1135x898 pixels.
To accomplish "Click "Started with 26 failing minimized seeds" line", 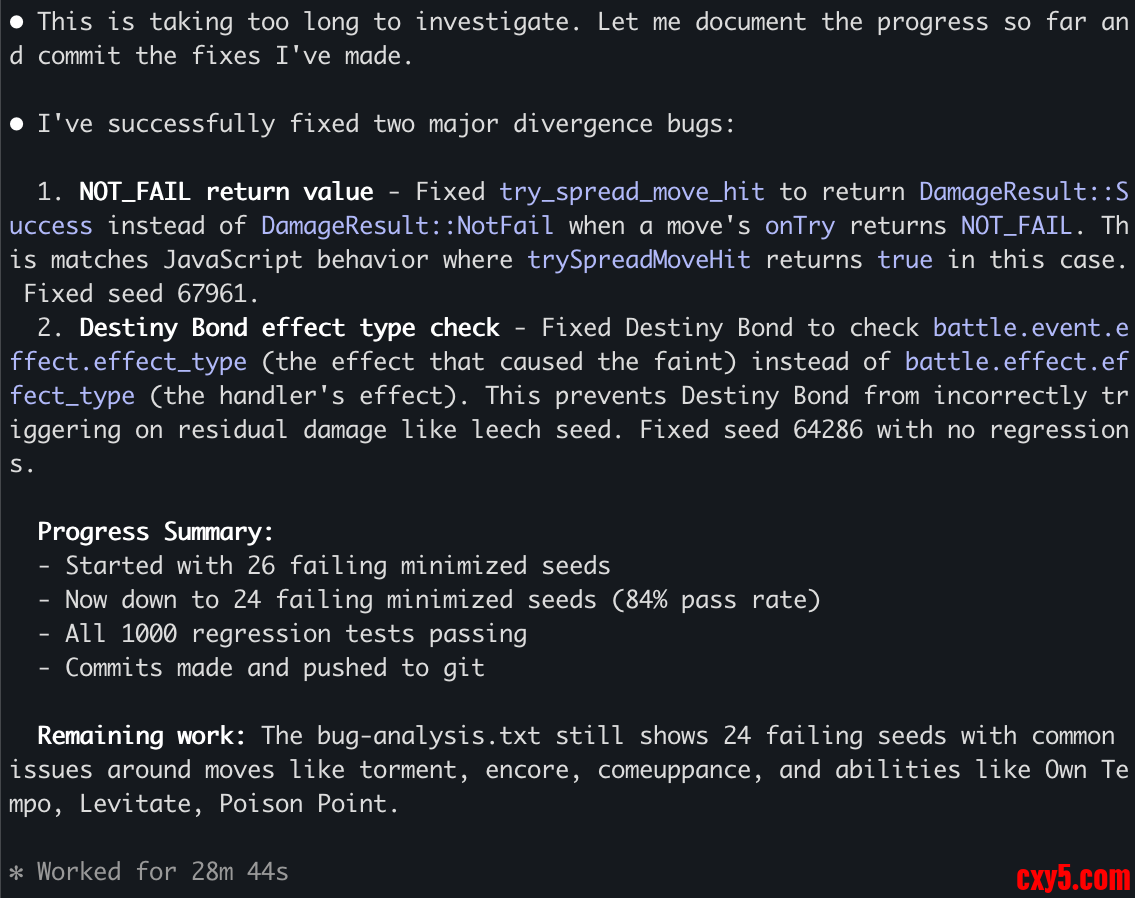I will [337, 566].
